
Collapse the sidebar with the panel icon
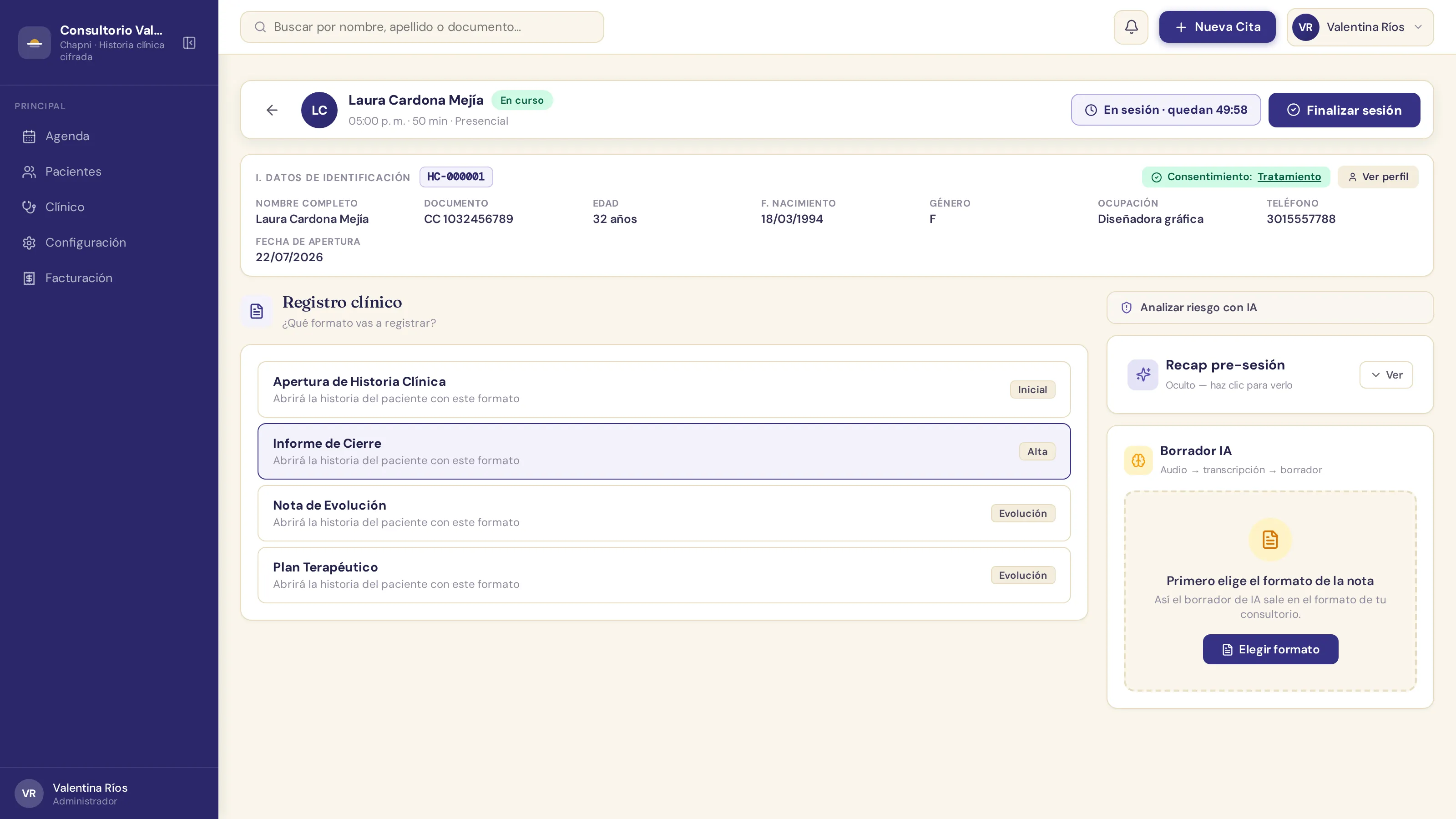[x=189, y=43]
